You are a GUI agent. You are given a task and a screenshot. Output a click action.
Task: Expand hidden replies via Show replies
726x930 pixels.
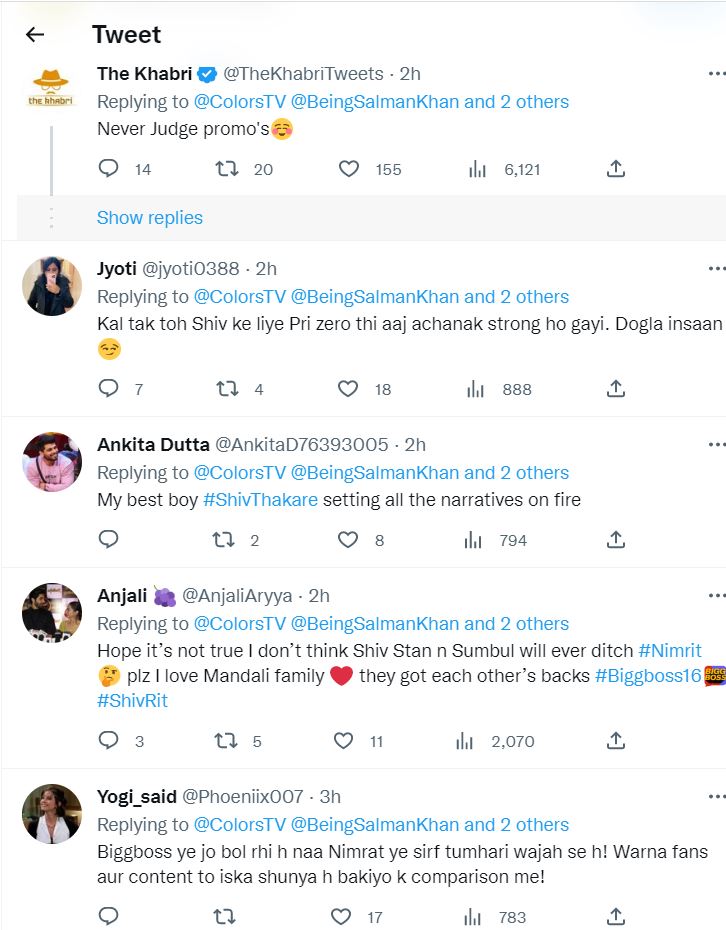[x=149, y=217]
